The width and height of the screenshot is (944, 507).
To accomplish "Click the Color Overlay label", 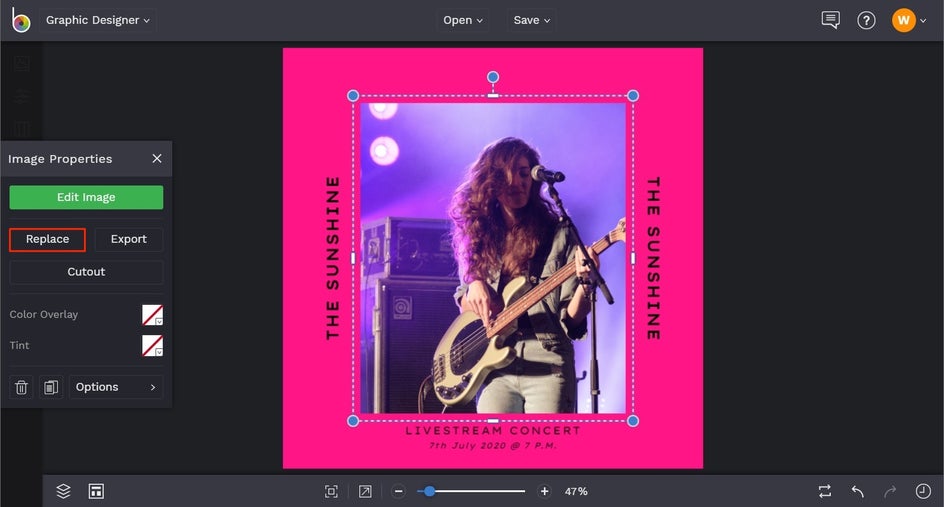I will (x=44, y=314).
